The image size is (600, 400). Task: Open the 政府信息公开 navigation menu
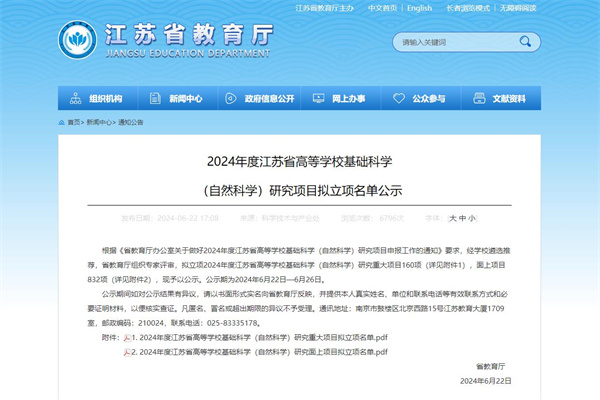pos(270,99)
